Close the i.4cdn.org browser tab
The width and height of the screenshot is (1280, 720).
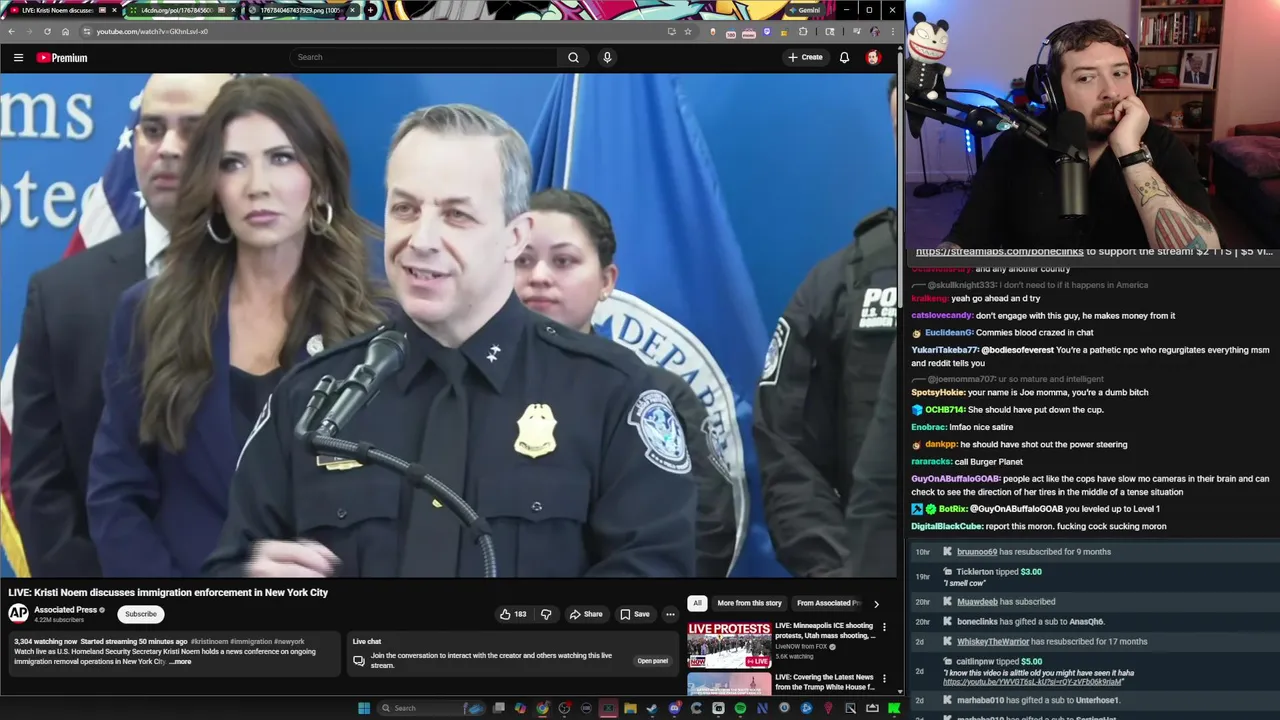[x=232, y=10]
